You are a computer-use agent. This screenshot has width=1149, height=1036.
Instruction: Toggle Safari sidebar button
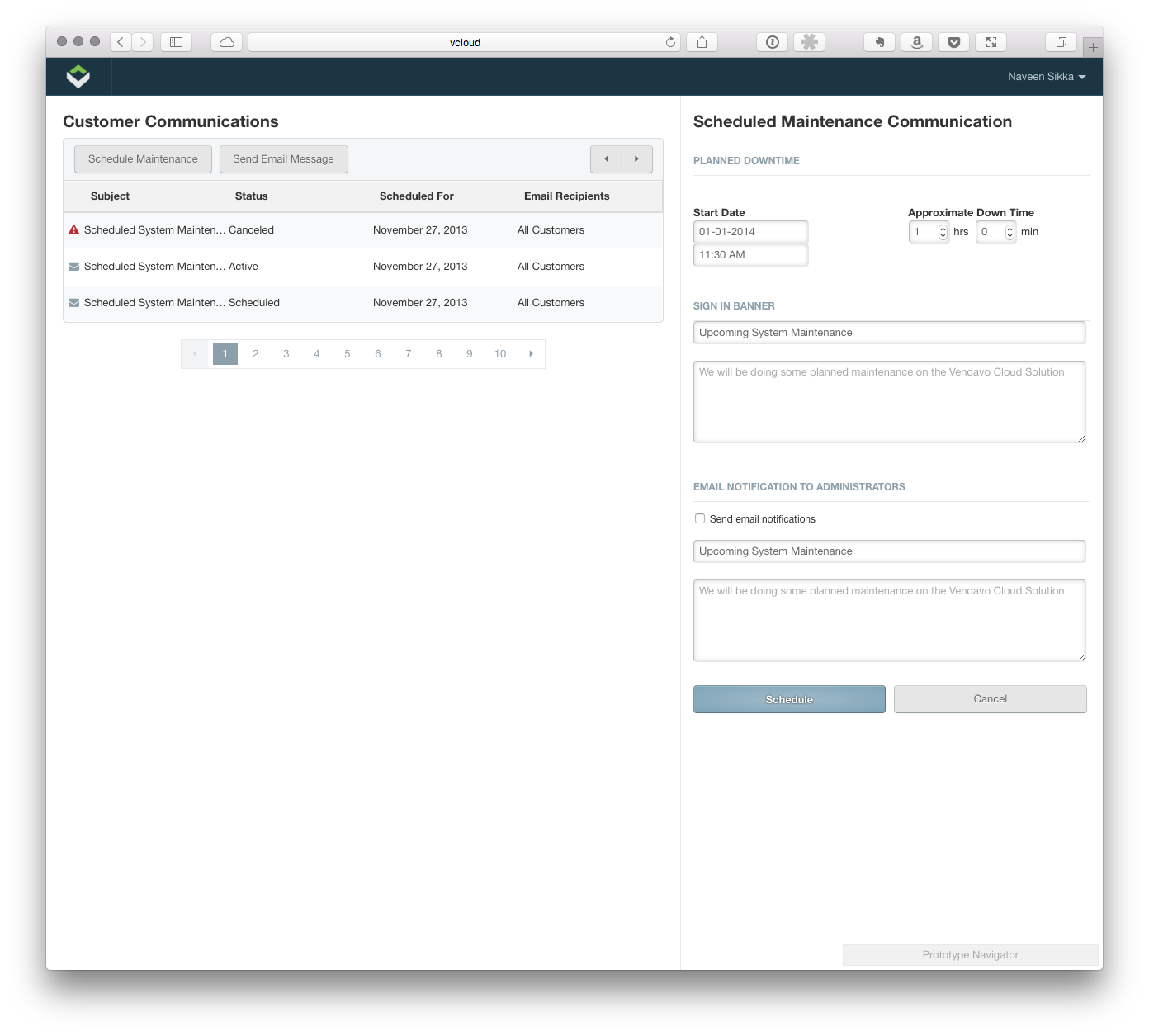point(176,42)
